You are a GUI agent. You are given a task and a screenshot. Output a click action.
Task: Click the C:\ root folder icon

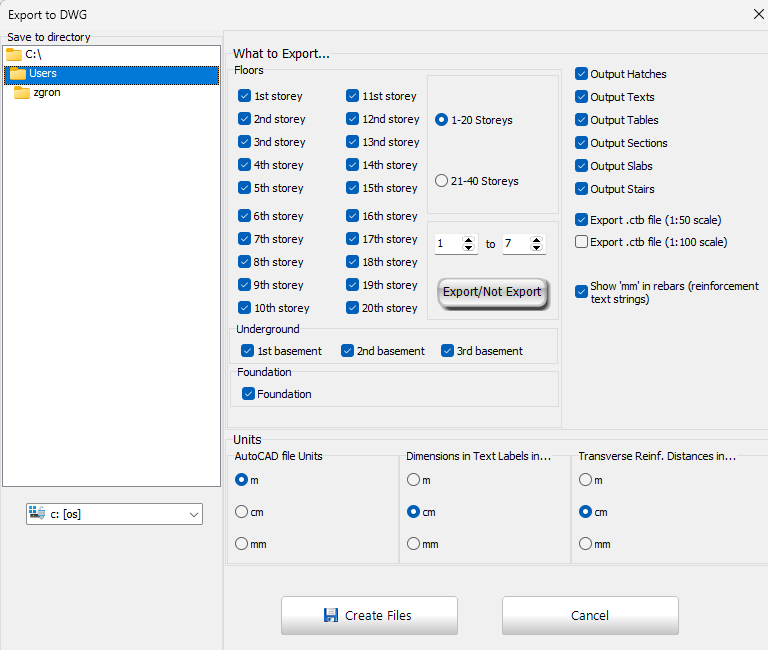pyautogui.click(x=13, y=54)
